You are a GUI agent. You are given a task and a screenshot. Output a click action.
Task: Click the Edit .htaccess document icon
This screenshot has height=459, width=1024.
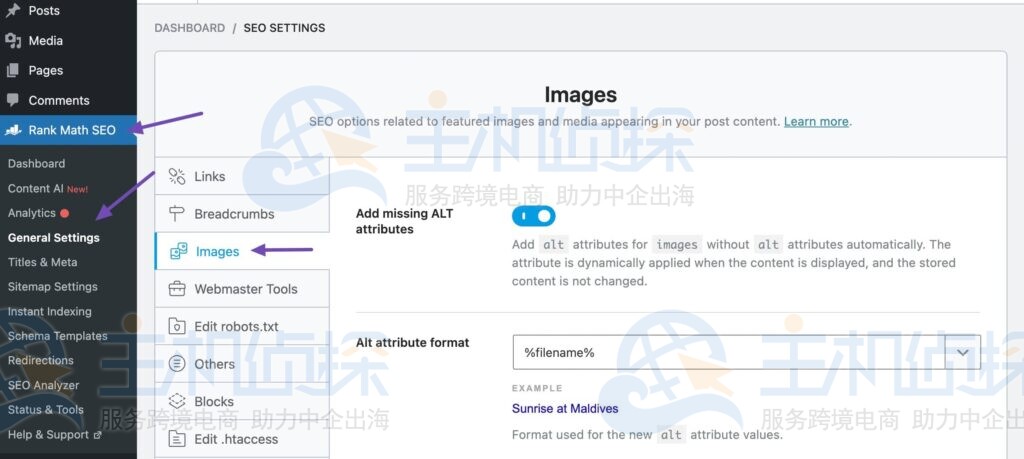[177, 439]
